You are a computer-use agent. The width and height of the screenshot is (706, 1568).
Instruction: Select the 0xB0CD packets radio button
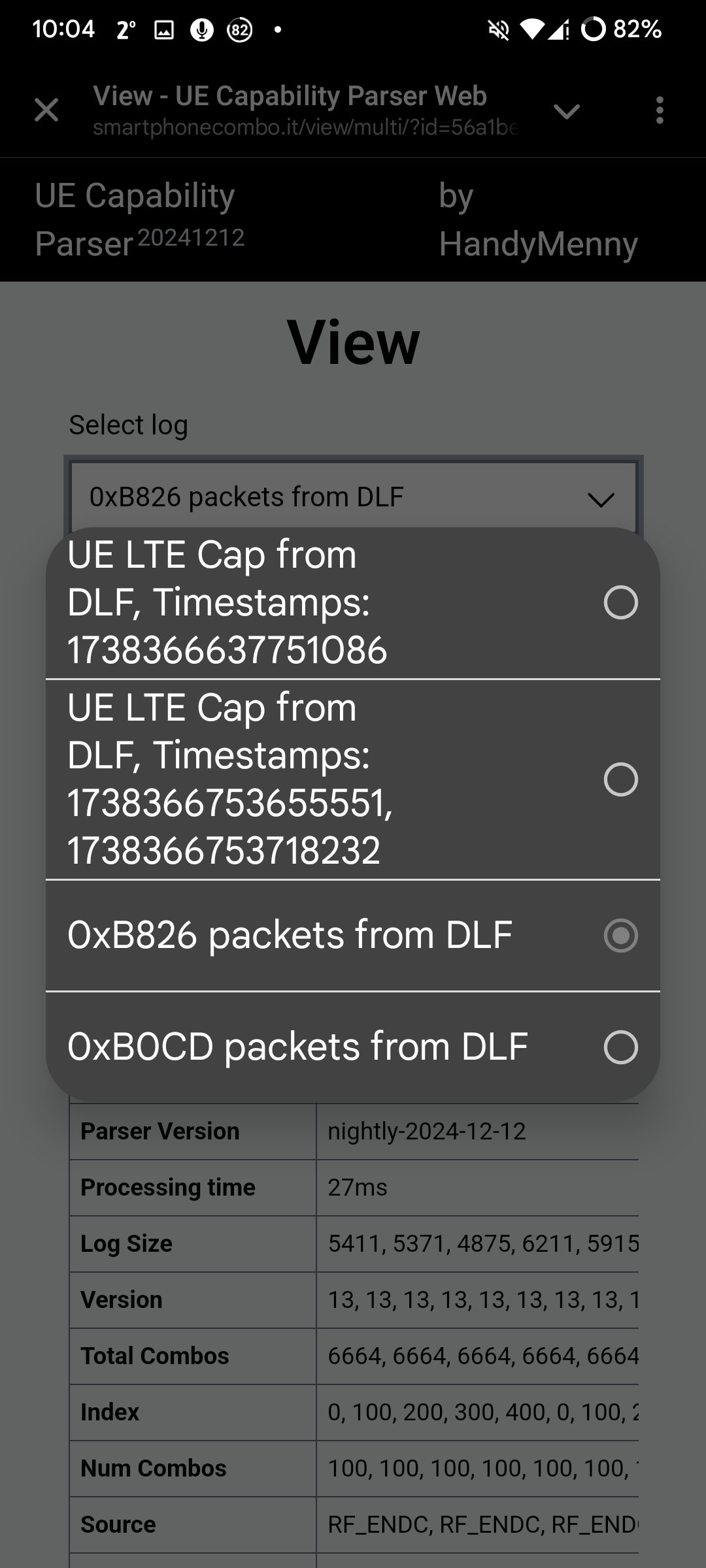[620, 1047]
